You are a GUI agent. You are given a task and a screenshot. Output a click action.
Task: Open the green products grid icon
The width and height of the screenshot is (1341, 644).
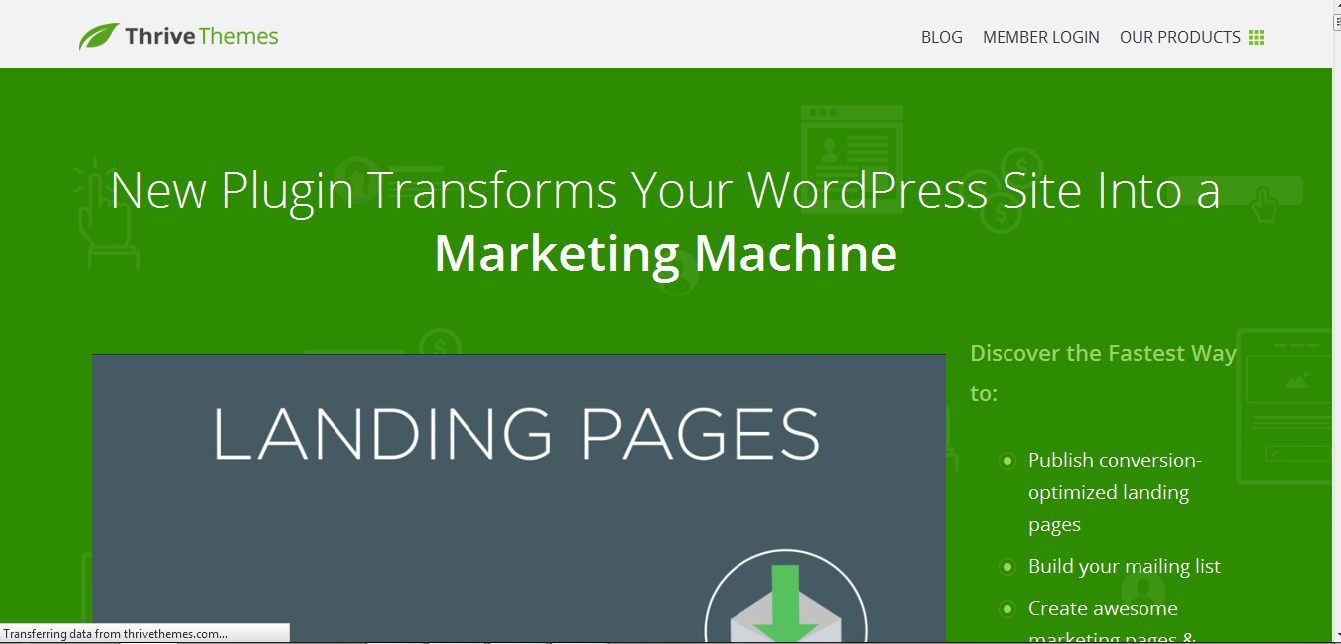[x=1257, y=37]
